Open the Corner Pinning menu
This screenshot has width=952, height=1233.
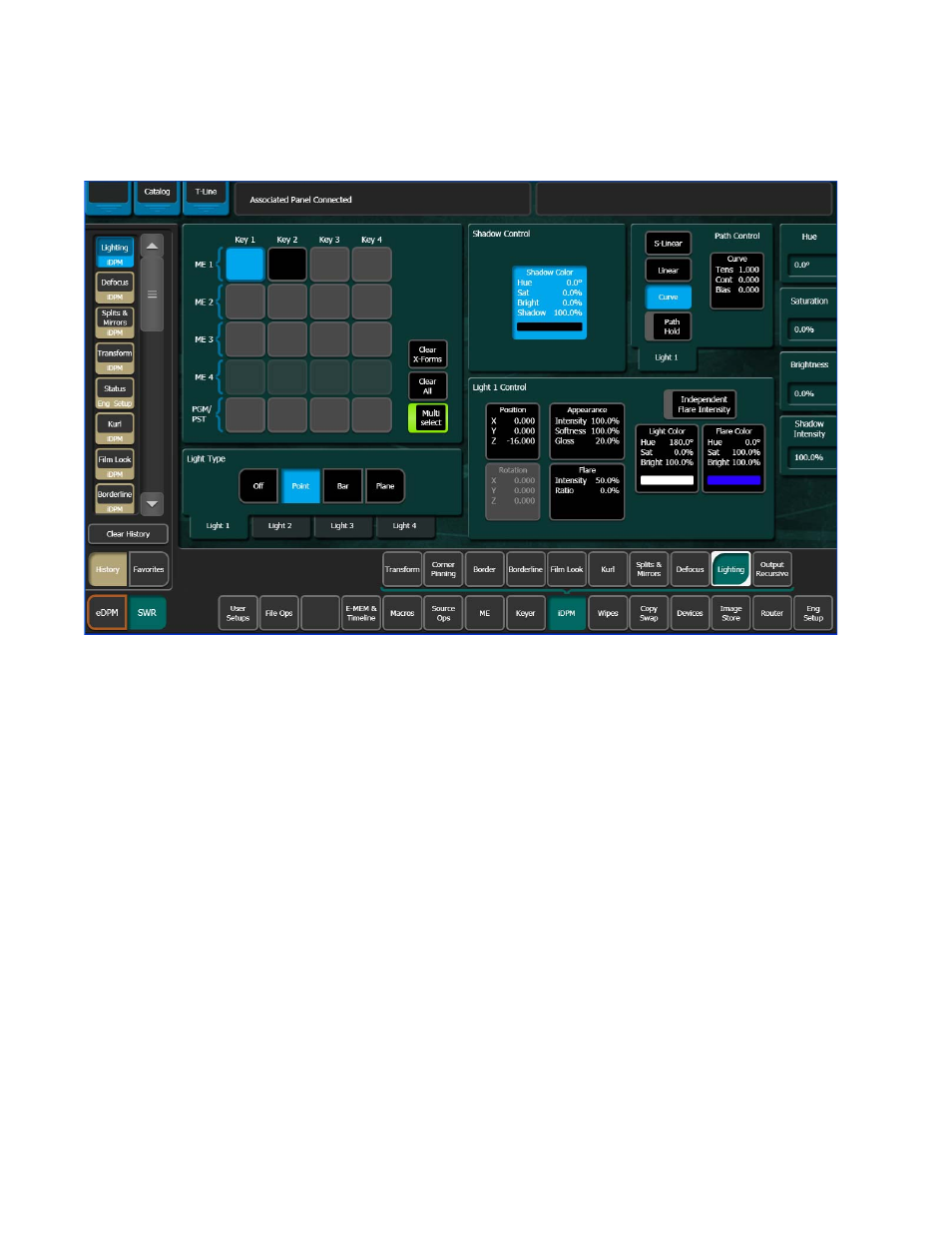pos(443,569)
